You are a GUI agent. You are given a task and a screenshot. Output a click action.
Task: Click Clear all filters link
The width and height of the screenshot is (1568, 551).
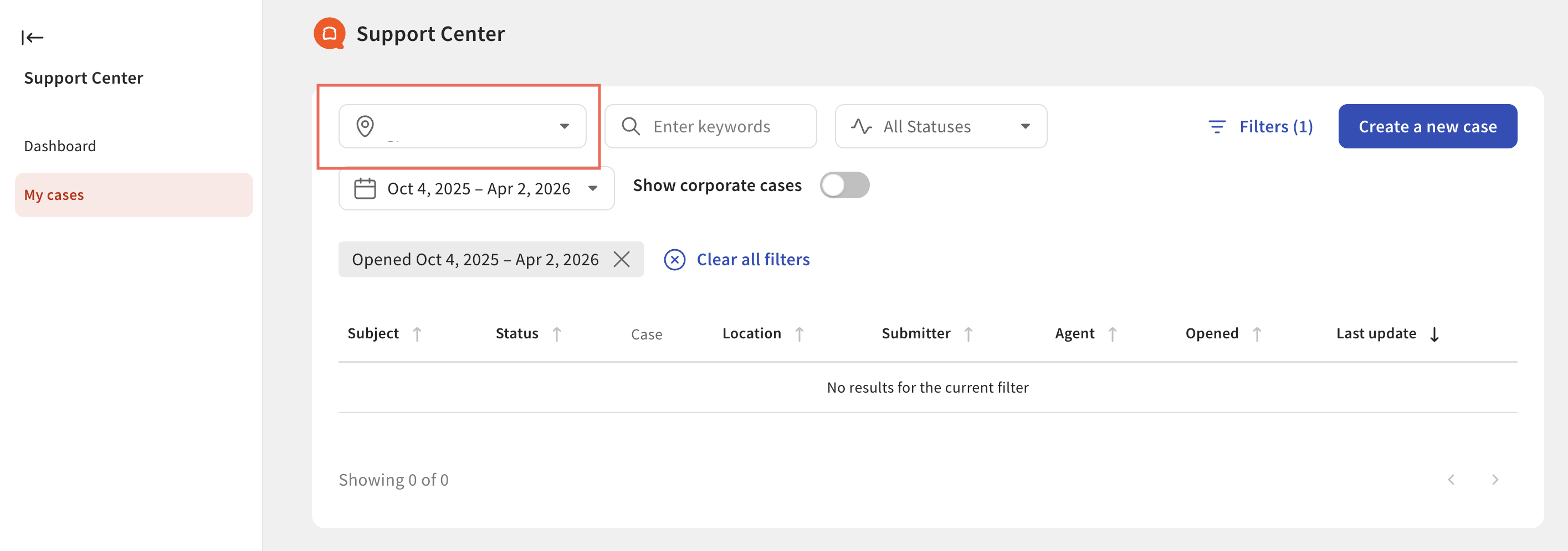click(752, 260)
